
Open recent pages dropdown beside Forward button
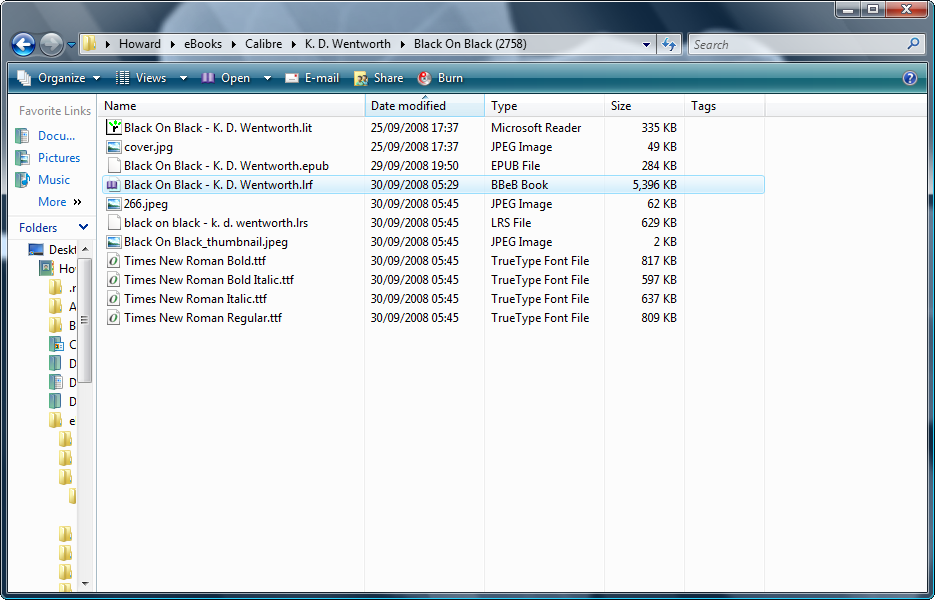coord(71,45)
